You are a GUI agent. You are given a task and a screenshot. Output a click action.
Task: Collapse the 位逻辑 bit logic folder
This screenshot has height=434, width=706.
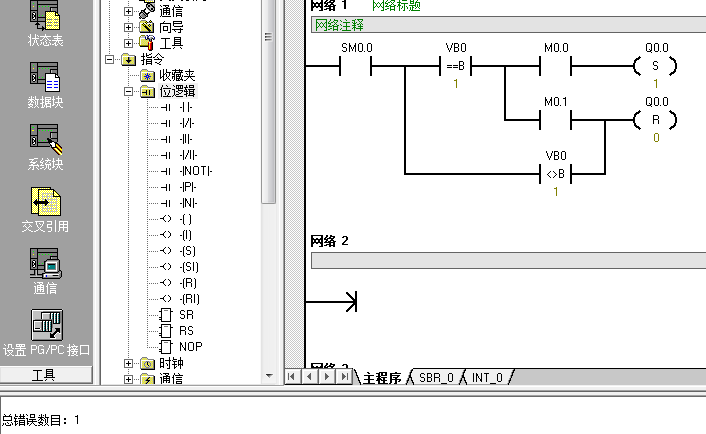128,91
